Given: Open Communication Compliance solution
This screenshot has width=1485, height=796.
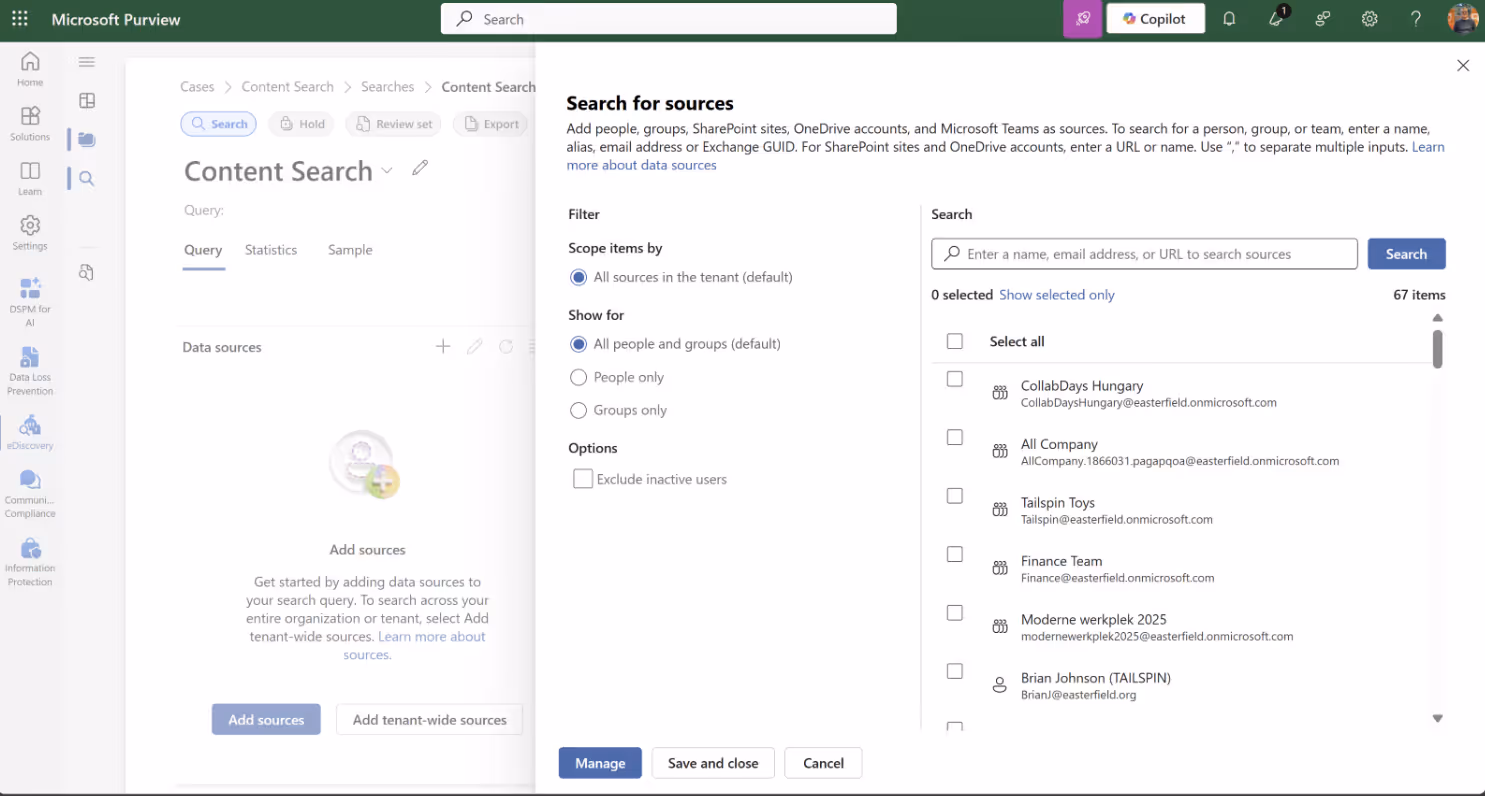Looking at the screenshot, I should coord(30,494).
